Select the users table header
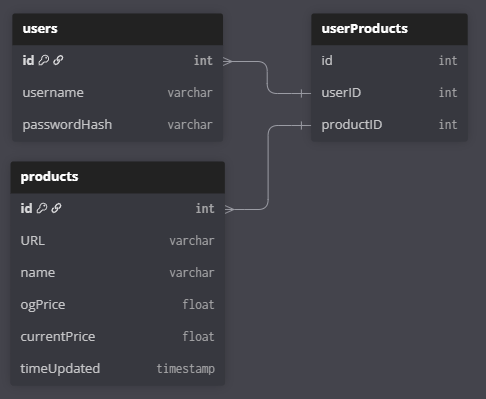This screenshot has width=486, height=399. (x=118, y=29)
